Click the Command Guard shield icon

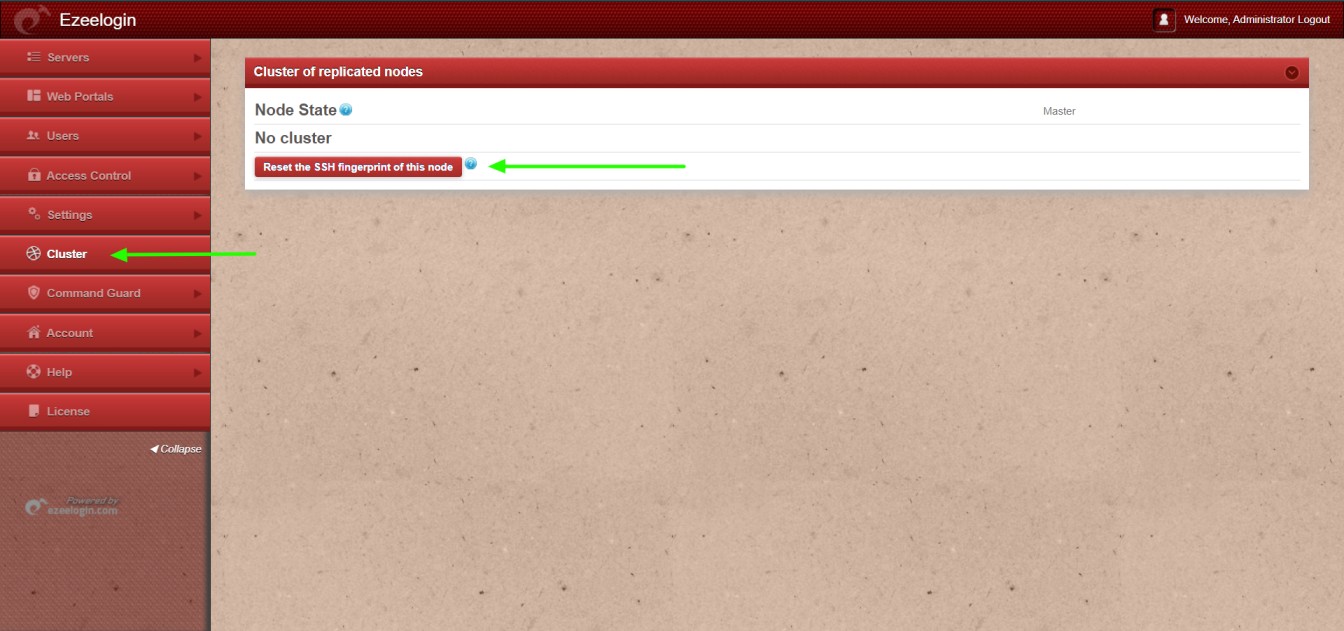[x=34, y=293]
